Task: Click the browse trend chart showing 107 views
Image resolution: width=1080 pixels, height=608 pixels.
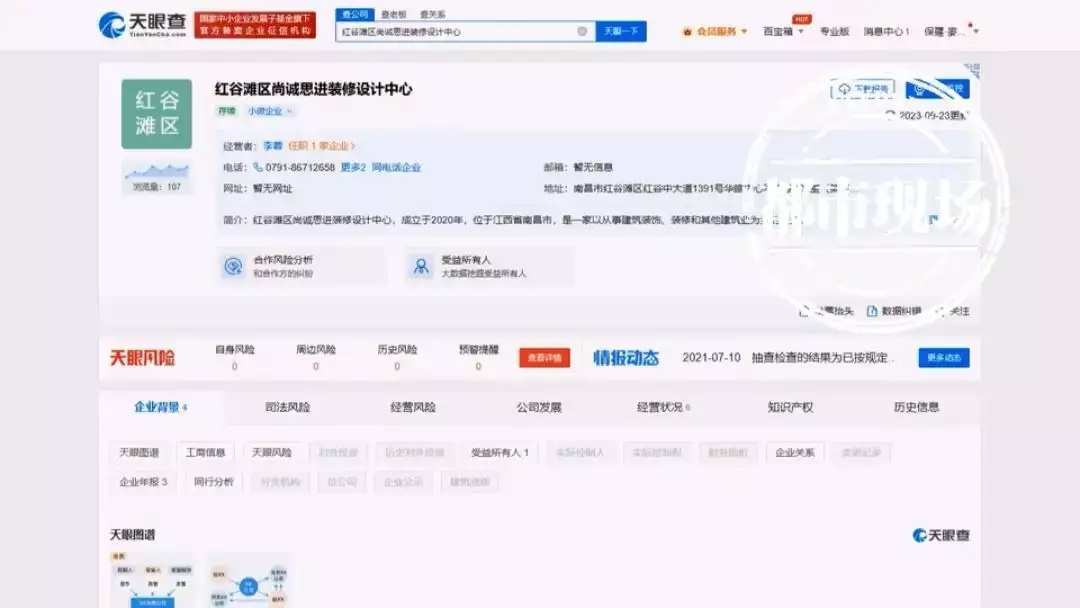Action: 156,177
